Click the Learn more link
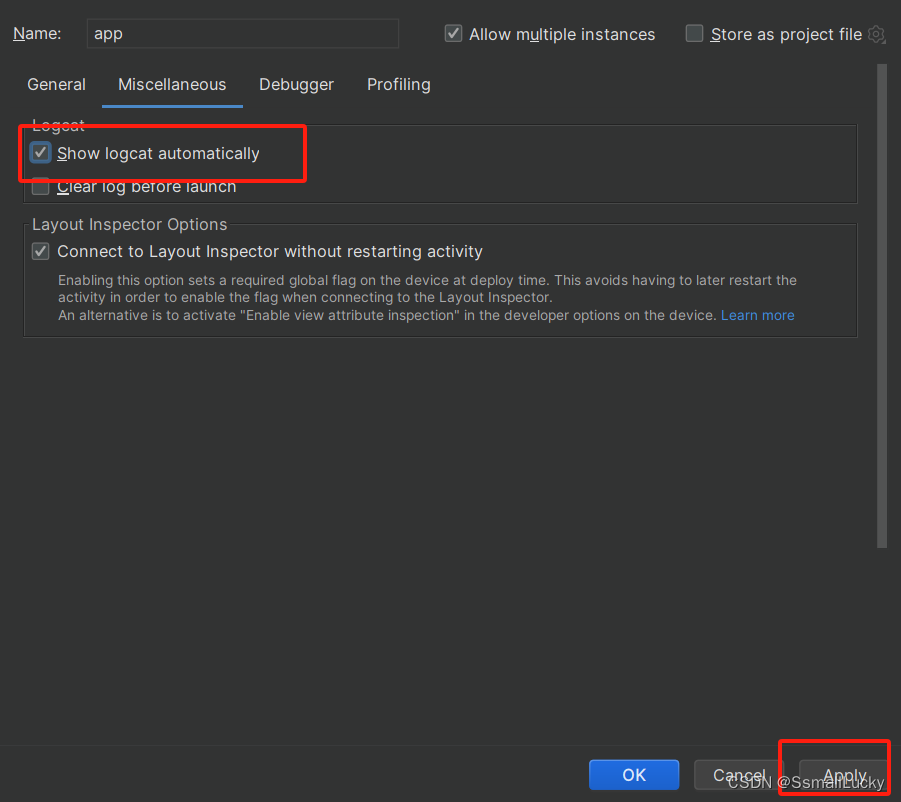Image resolution: width=901 pixels, height=802 pixels. (x=757, y=315)
